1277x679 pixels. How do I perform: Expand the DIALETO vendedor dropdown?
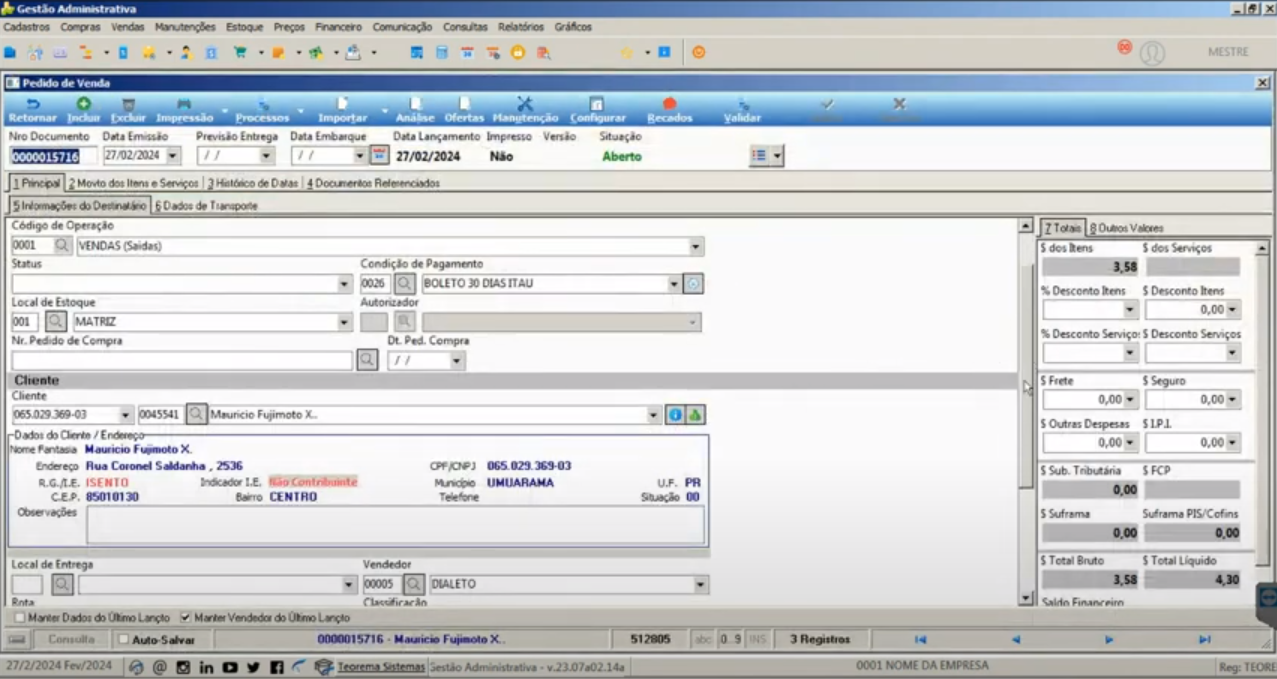(701, 584)
